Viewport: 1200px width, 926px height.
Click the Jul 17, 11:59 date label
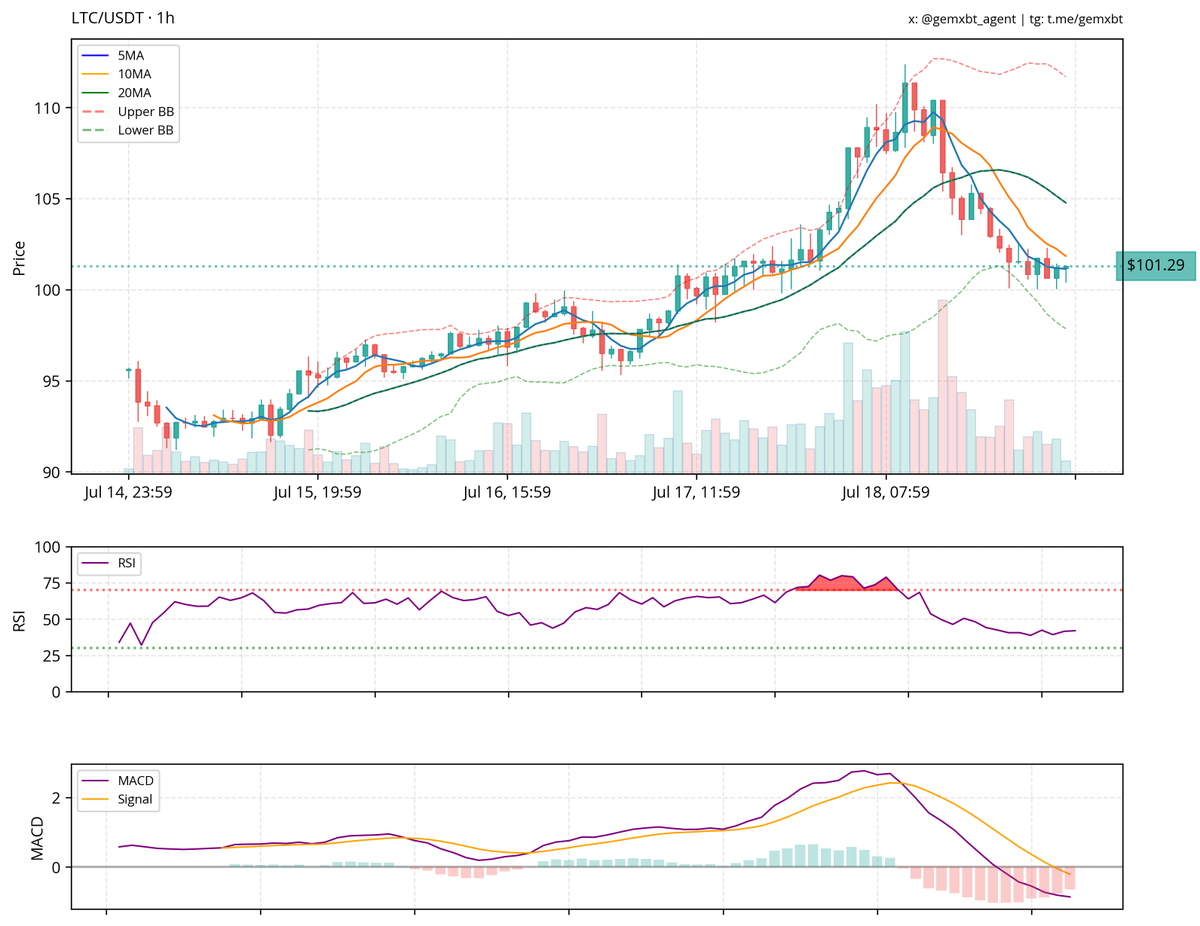coord(696,492)
